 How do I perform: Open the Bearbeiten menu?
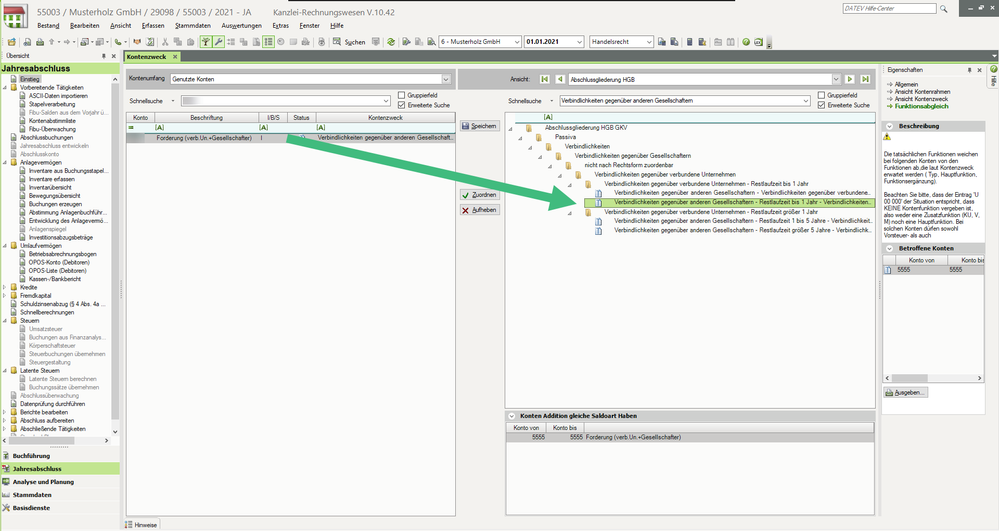85,25
